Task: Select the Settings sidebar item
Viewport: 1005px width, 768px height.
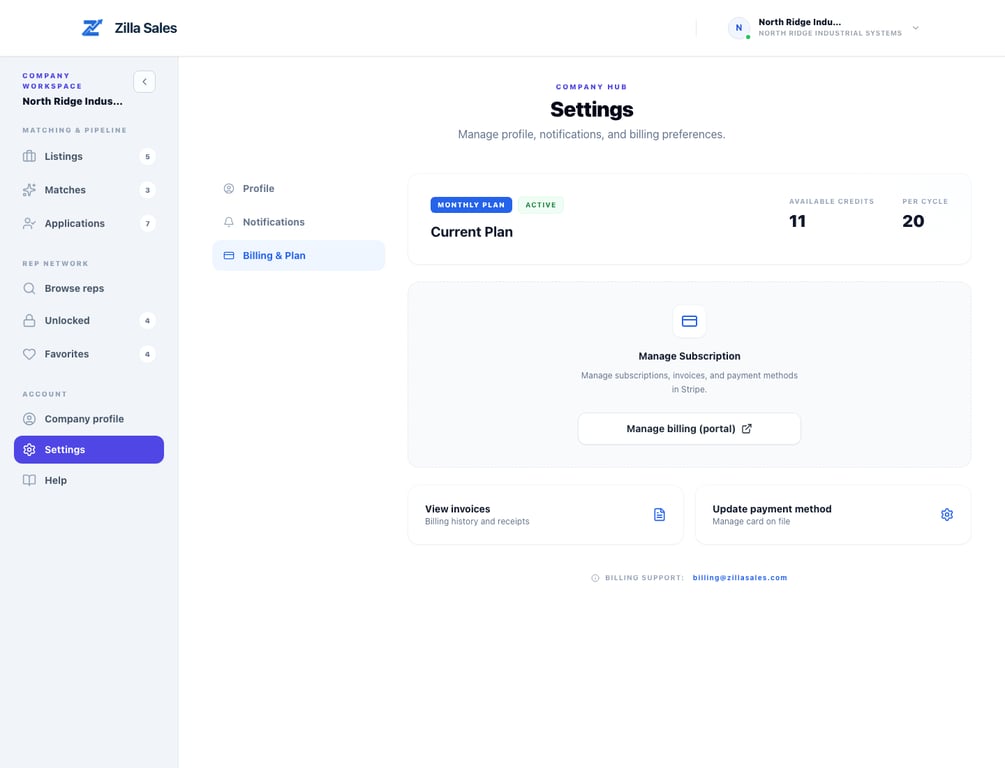Action: [88, 449]
